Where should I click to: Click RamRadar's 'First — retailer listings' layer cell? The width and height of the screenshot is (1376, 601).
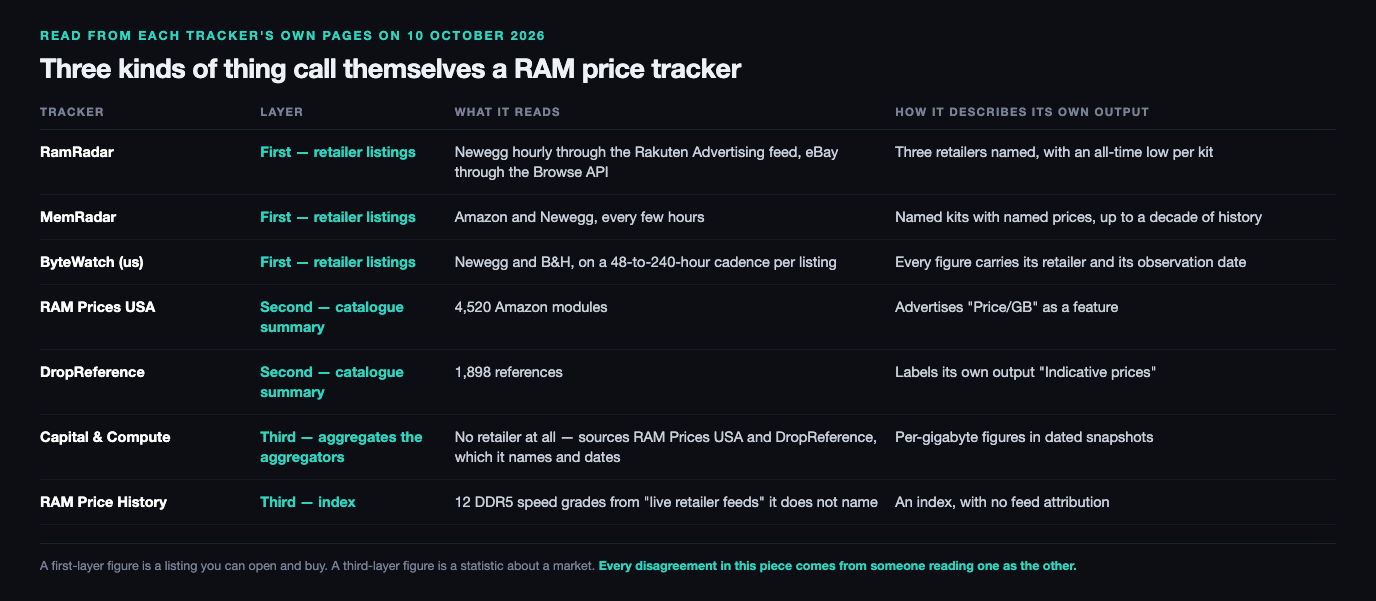[338, 152]
